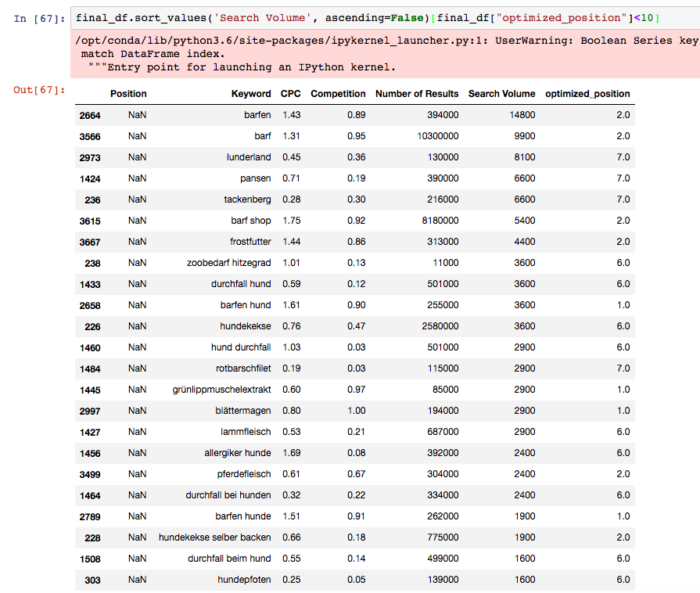Click the keyword cell 'barfen hunde'
The height and width of the screenshot is (593, 700).
[x=243, y=516]
